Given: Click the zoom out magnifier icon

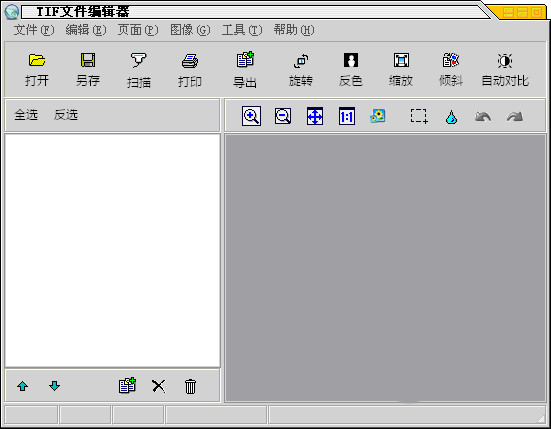Looking at the screenshot, I should [x=283, y=116].
